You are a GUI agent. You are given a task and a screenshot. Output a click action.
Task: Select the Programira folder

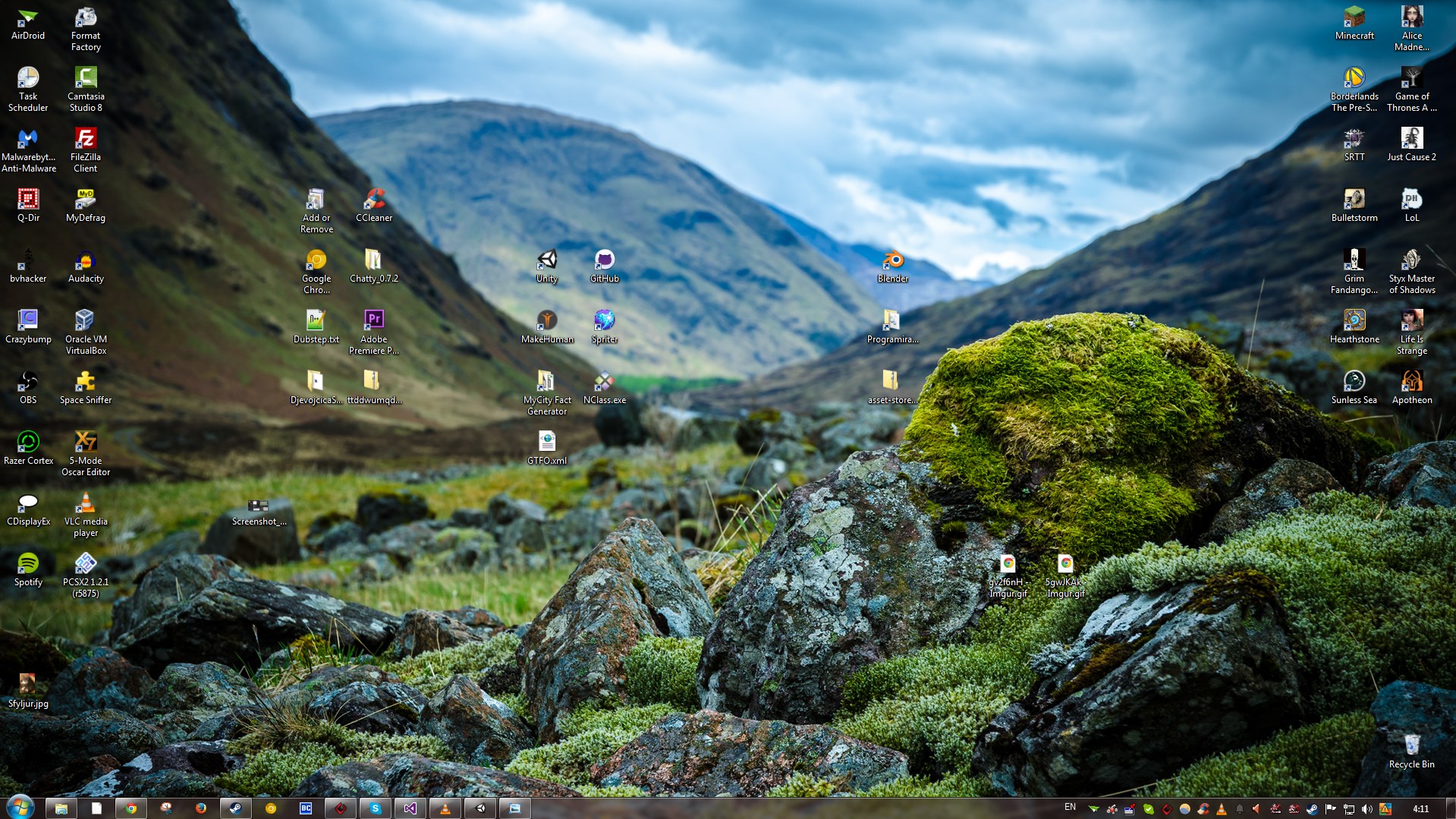tap(893, 327)
